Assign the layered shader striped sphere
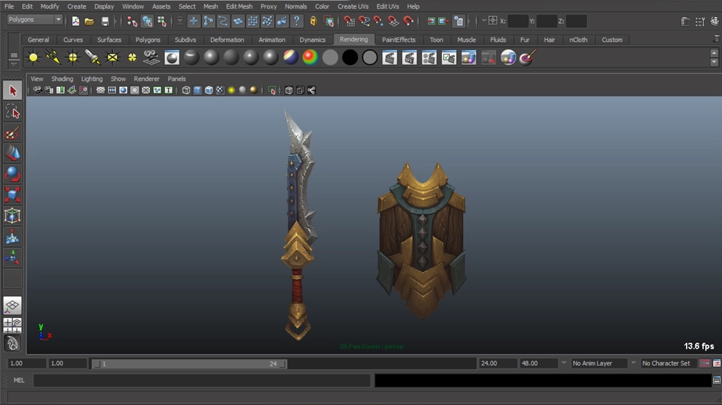The image size is (722, 405). (x=291, y=58)
